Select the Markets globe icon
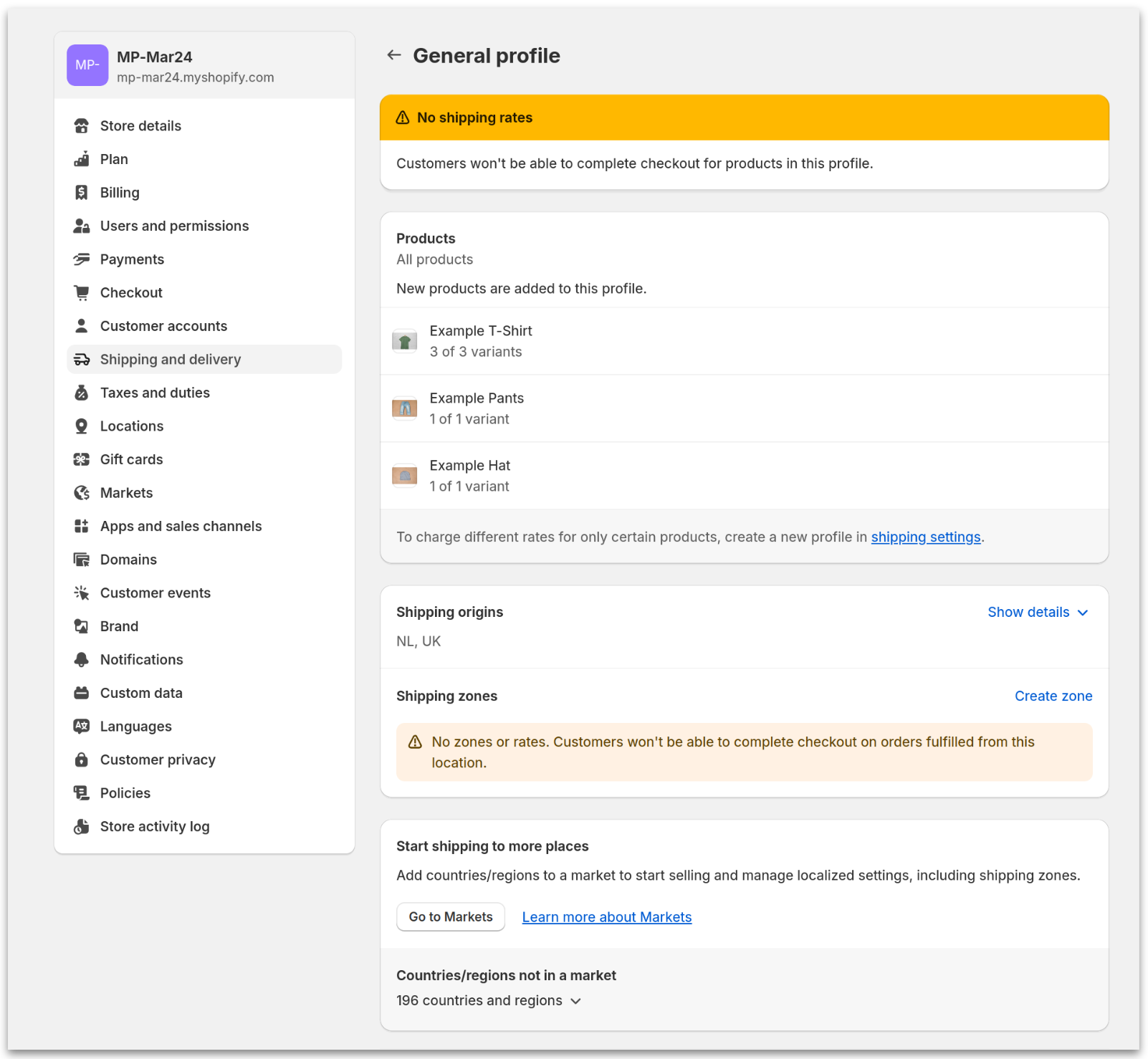 81,492
